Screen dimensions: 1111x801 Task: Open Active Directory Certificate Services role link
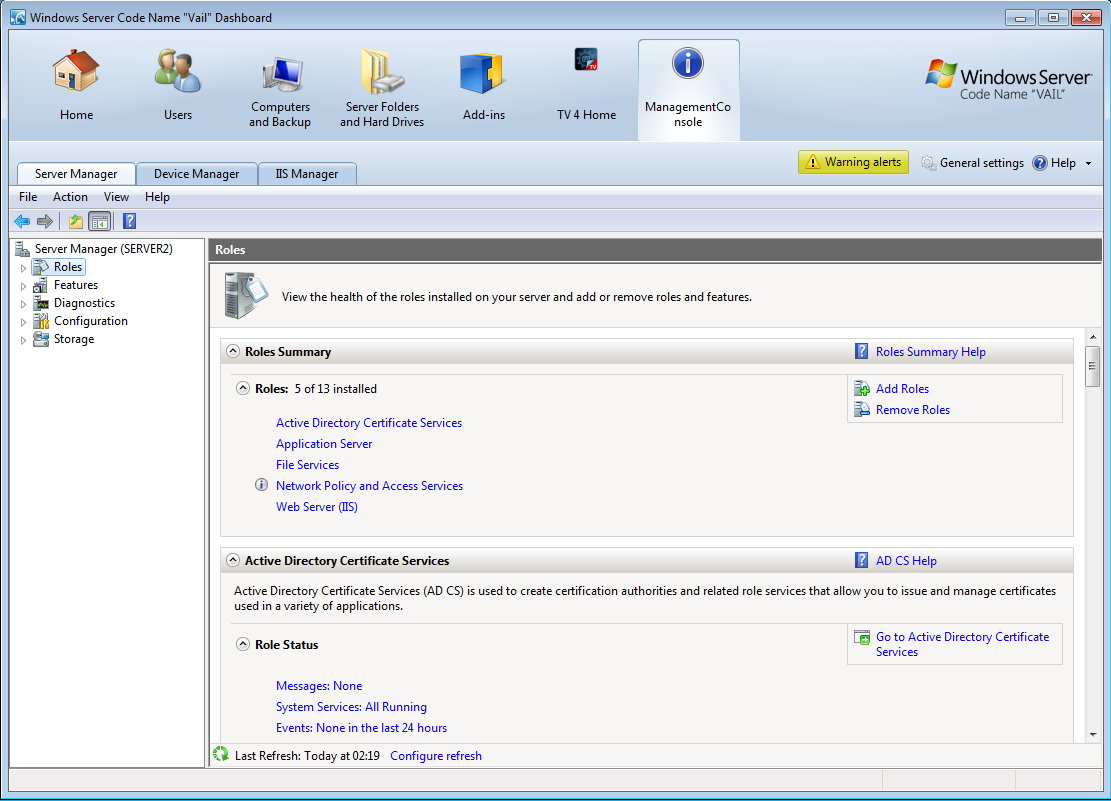pyautogui.click(x=368, y=422)
